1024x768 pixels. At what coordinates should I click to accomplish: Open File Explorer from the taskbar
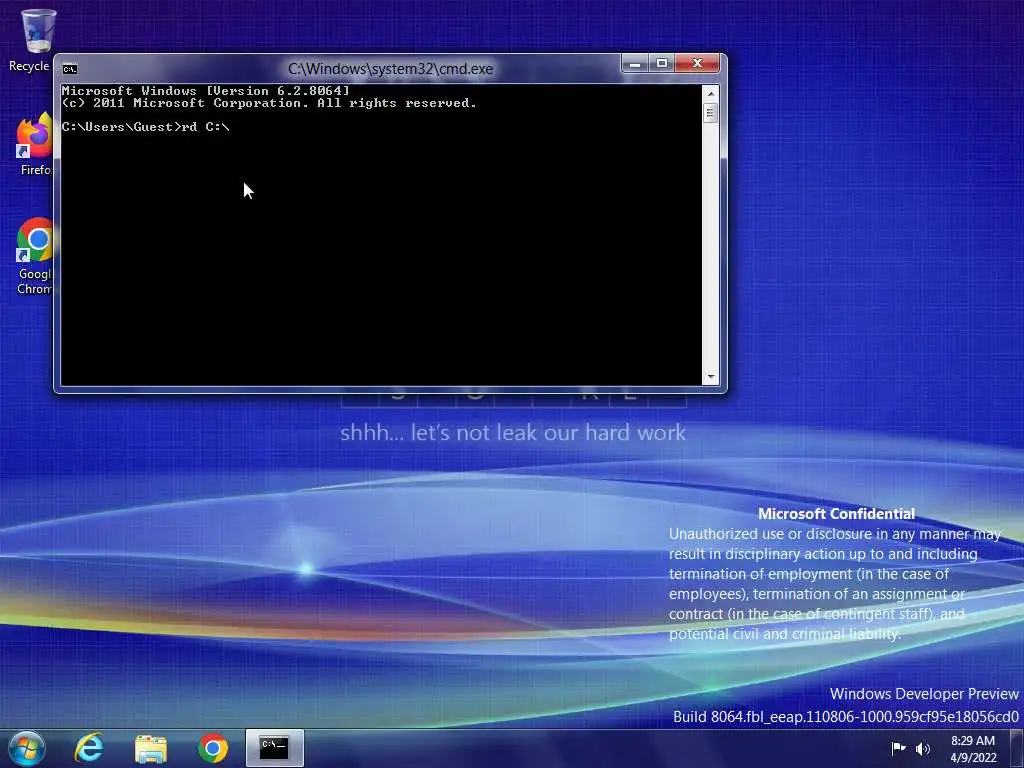pyautogui.click(x=151, y=748)
